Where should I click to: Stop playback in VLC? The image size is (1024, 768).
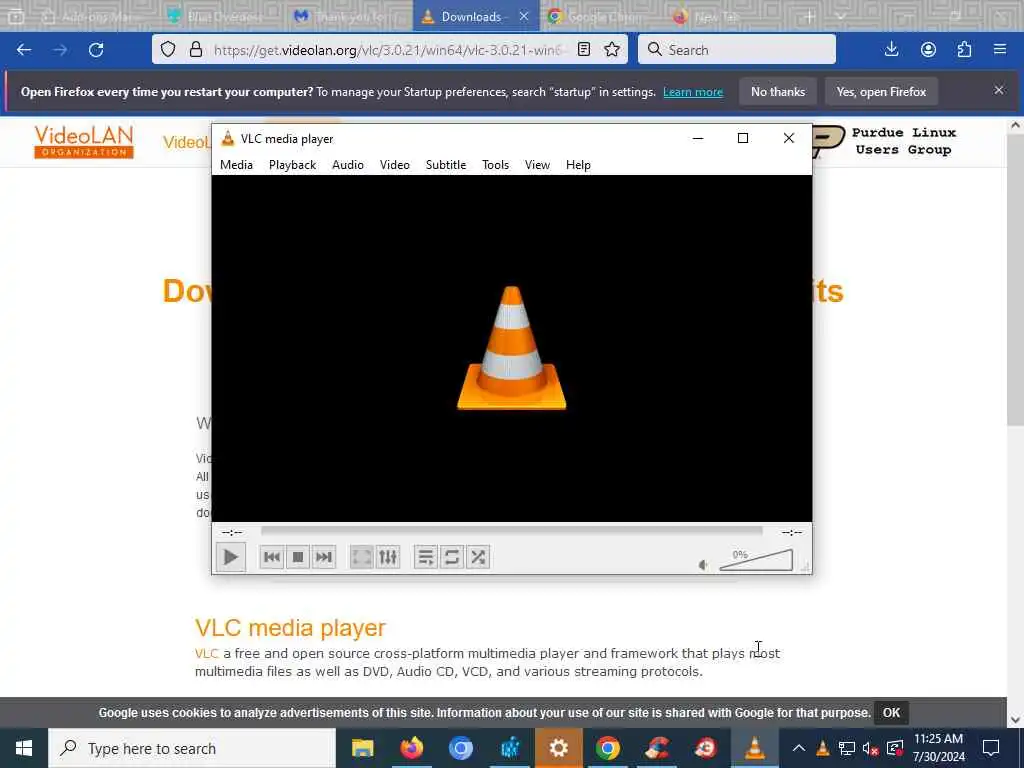coord(298,557)
